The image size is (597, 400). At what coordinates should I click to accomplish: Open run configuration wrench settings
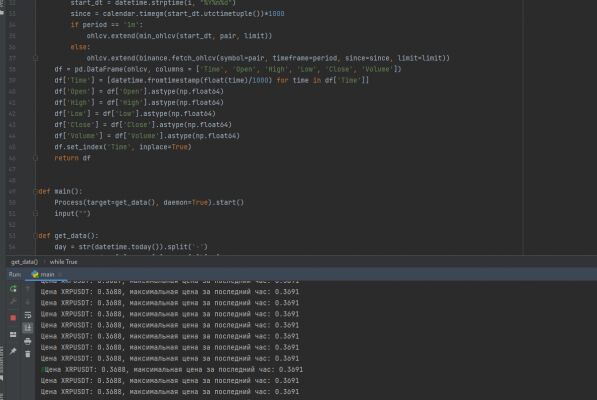tap(13, 301)
